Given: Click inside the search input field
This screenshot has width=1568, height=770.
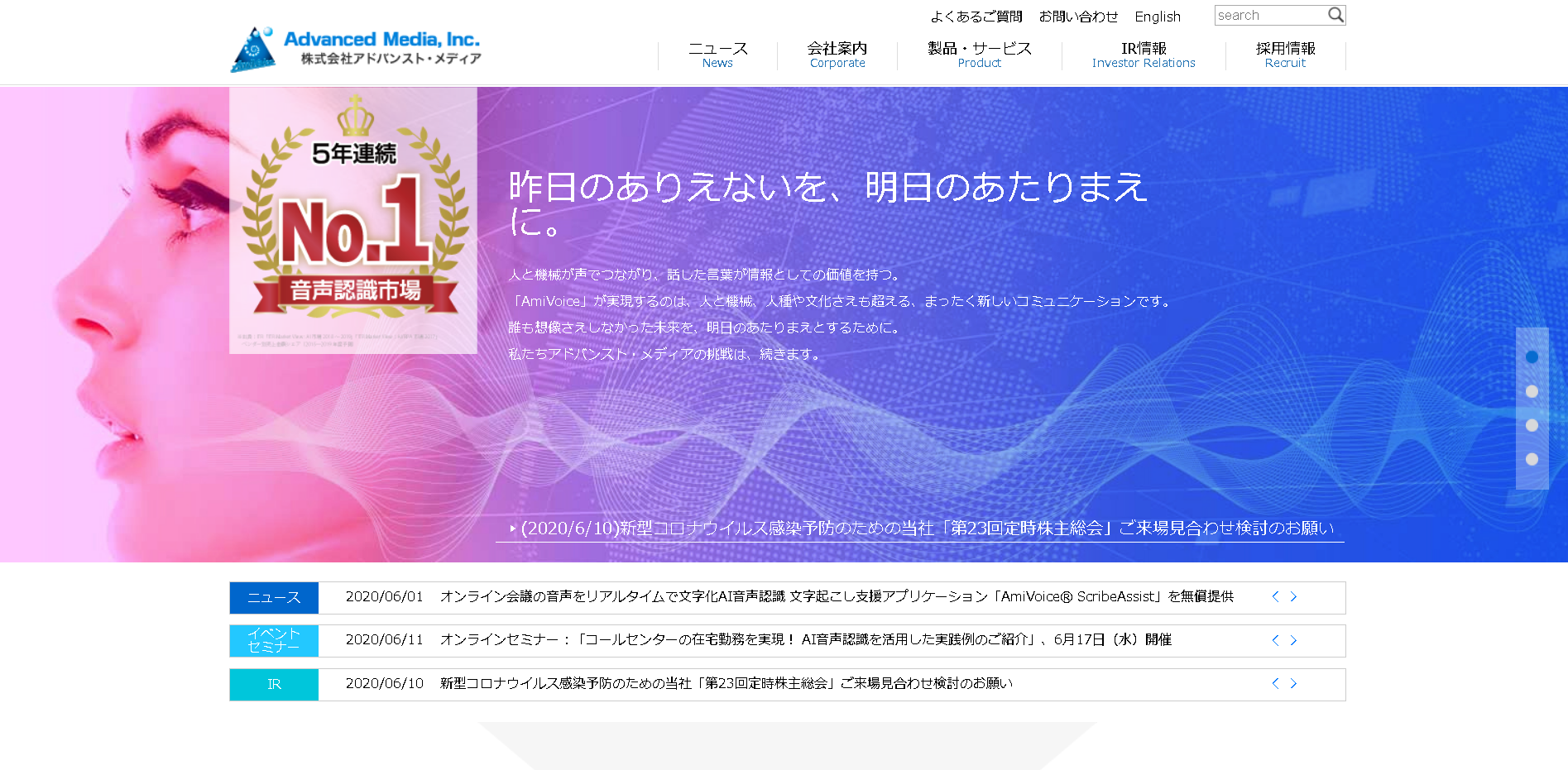Looking at the screenshot, I should point(1266,14).
